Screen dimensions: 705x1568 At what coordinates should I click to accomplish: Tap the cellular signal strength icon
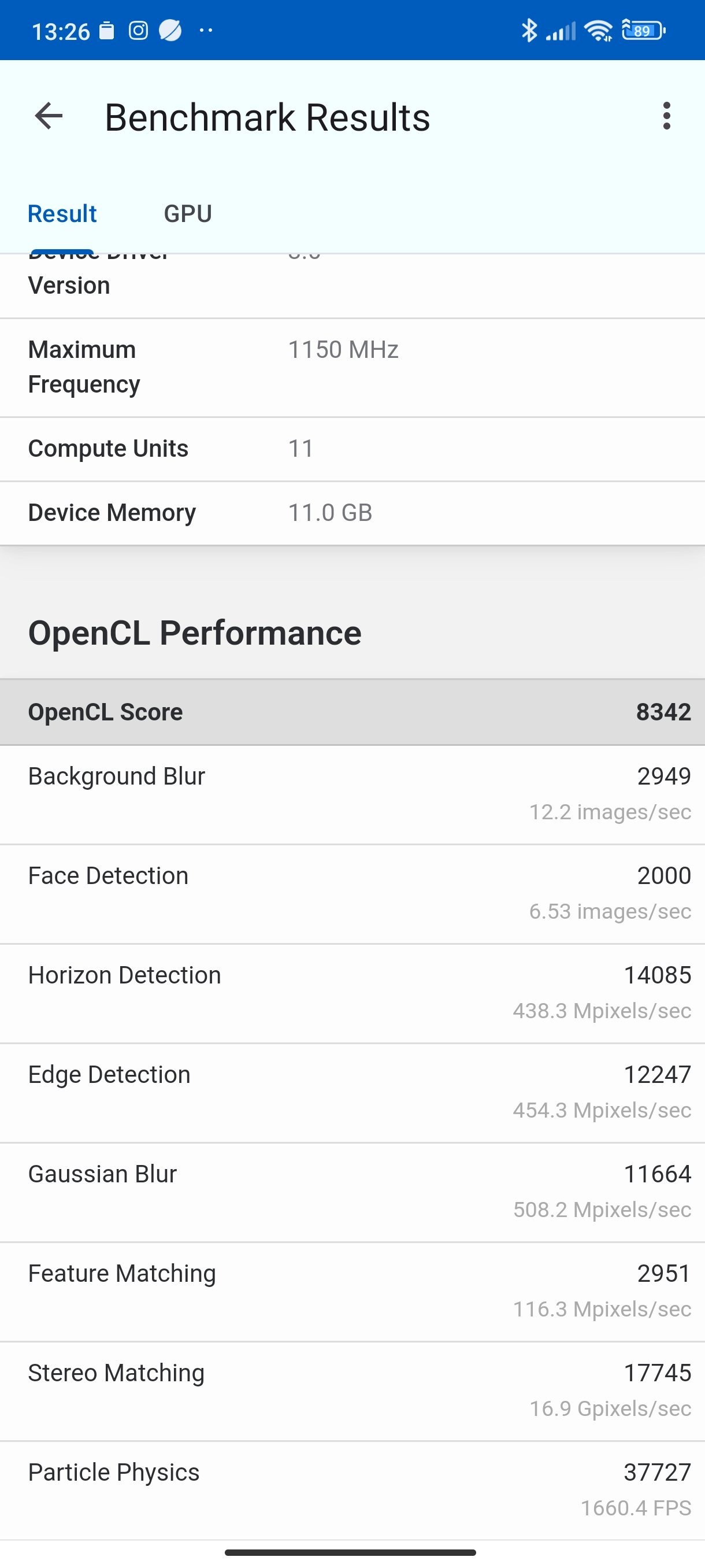pyautogui.click(x=561, y=31)
